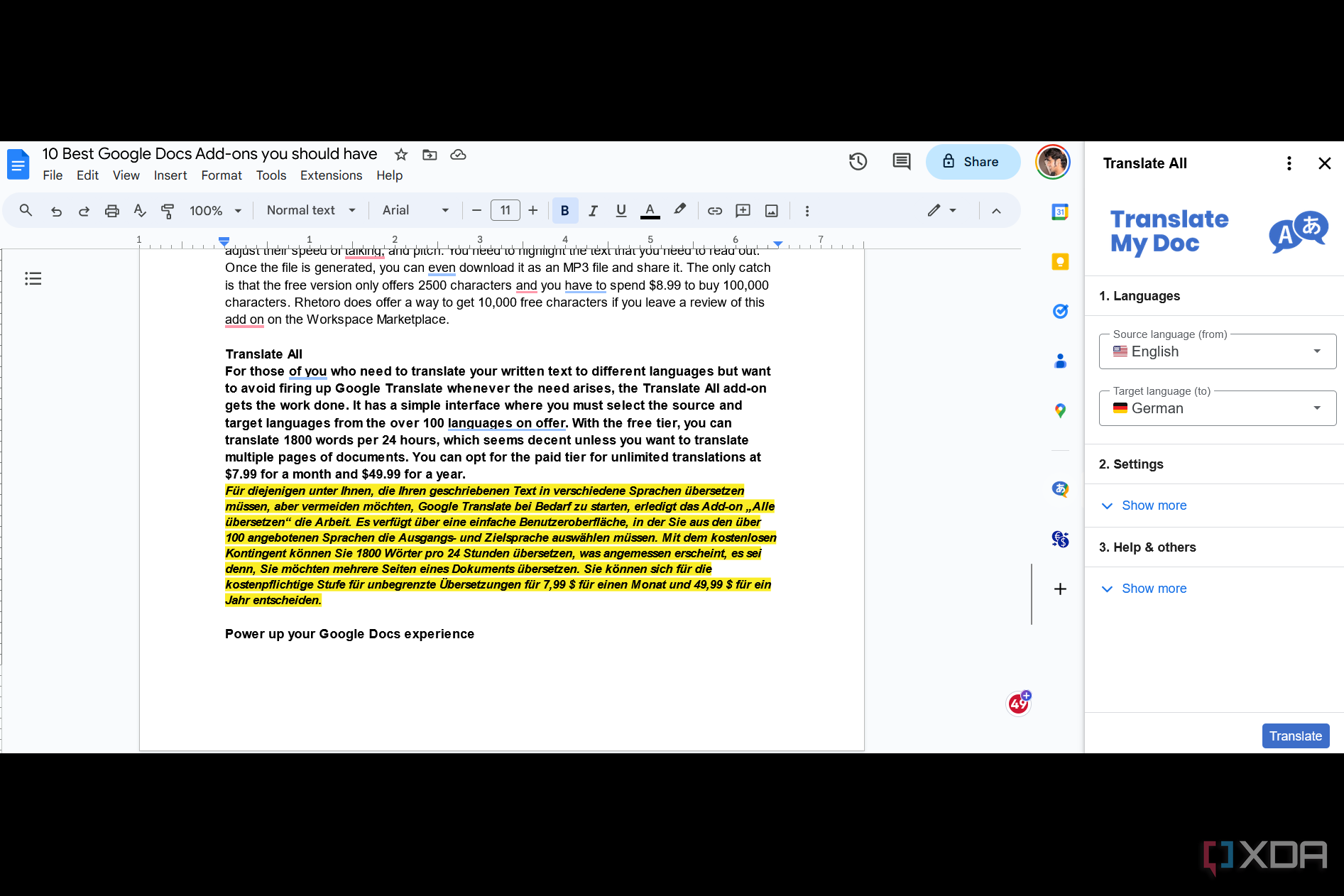Open the Google Docs home icon
The width and height of the screenshot is (1344, 896).
click(18, 164)
